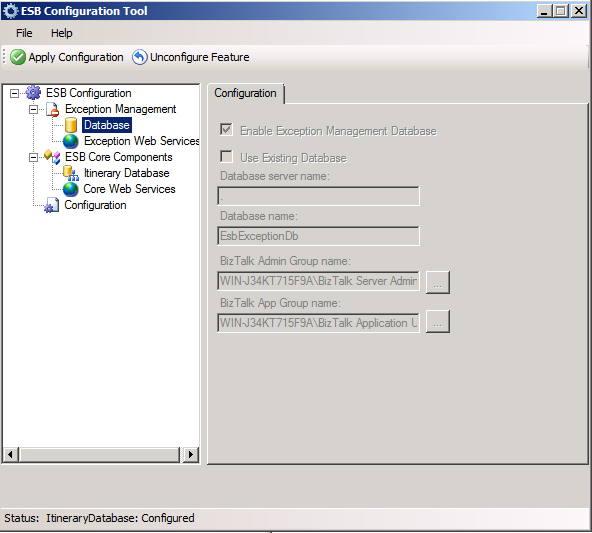This screenshot has height=533, width=592.
Task: Click the 'Database name:' label
Action: click(259, 216)
